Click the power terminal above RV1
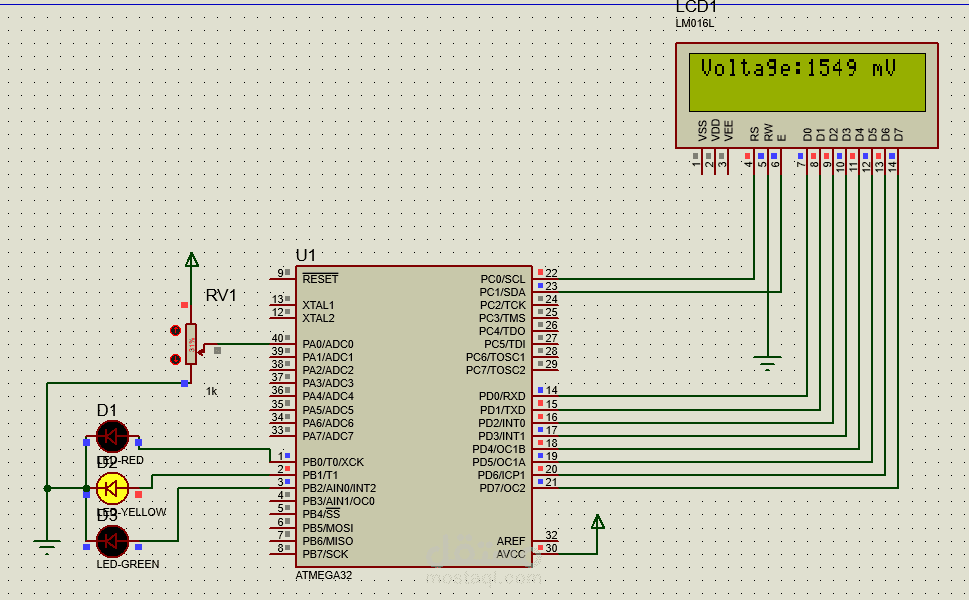This screenshot has width=969, height=600. pyautogui.click(x=192, y=260)
